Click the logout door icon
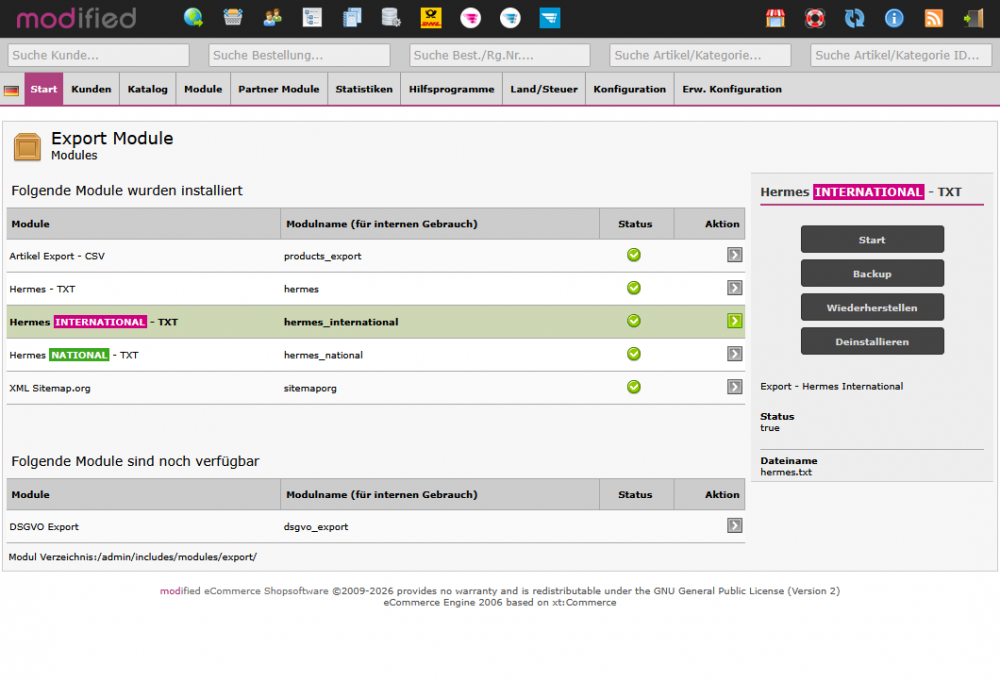 coord(973,18)
